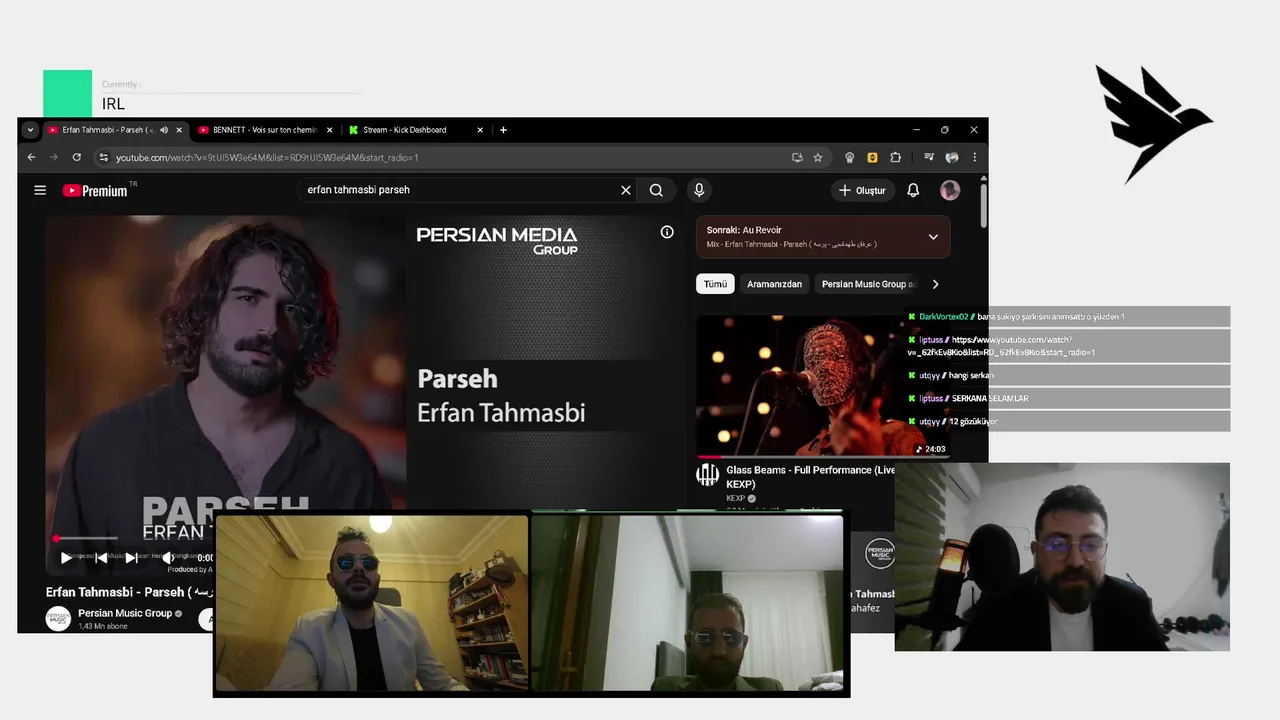Open the Persian Music round thumbnail badge
The image size is (1280, 720).
[879, 553]
